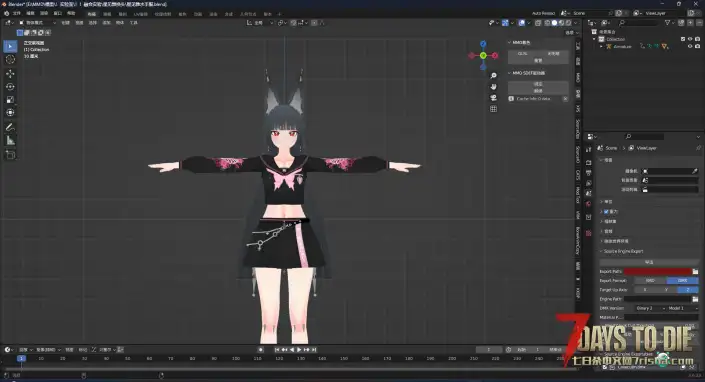Open the World properties tab icon
Viewport: 705px width, 382px height.
point(589,204)
